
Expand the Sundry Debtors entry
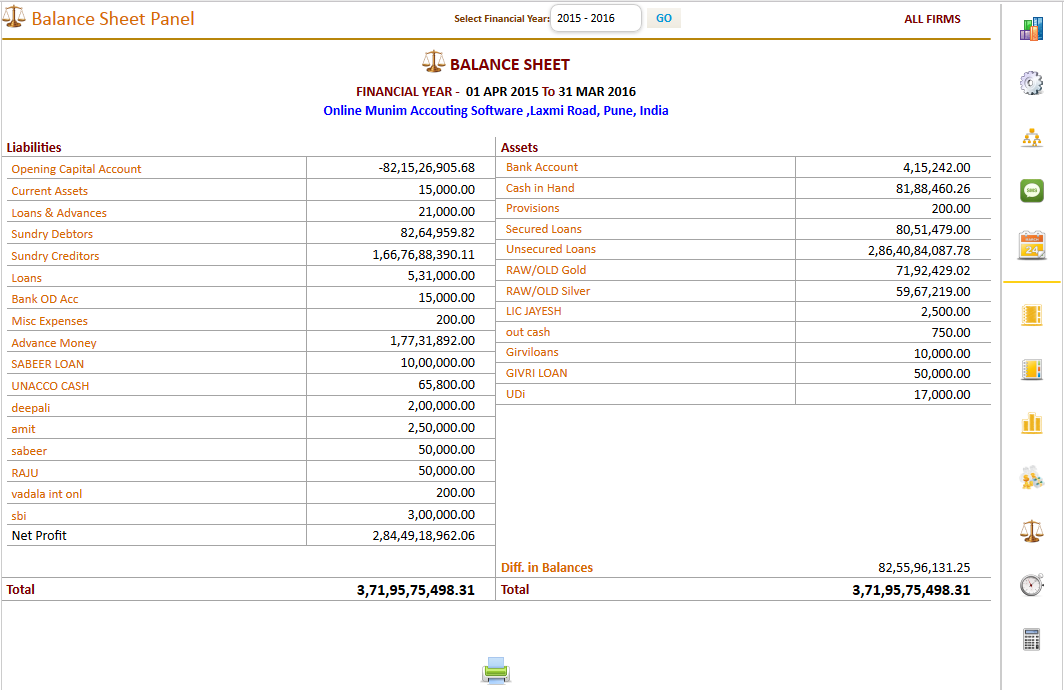tap(52, 233)
